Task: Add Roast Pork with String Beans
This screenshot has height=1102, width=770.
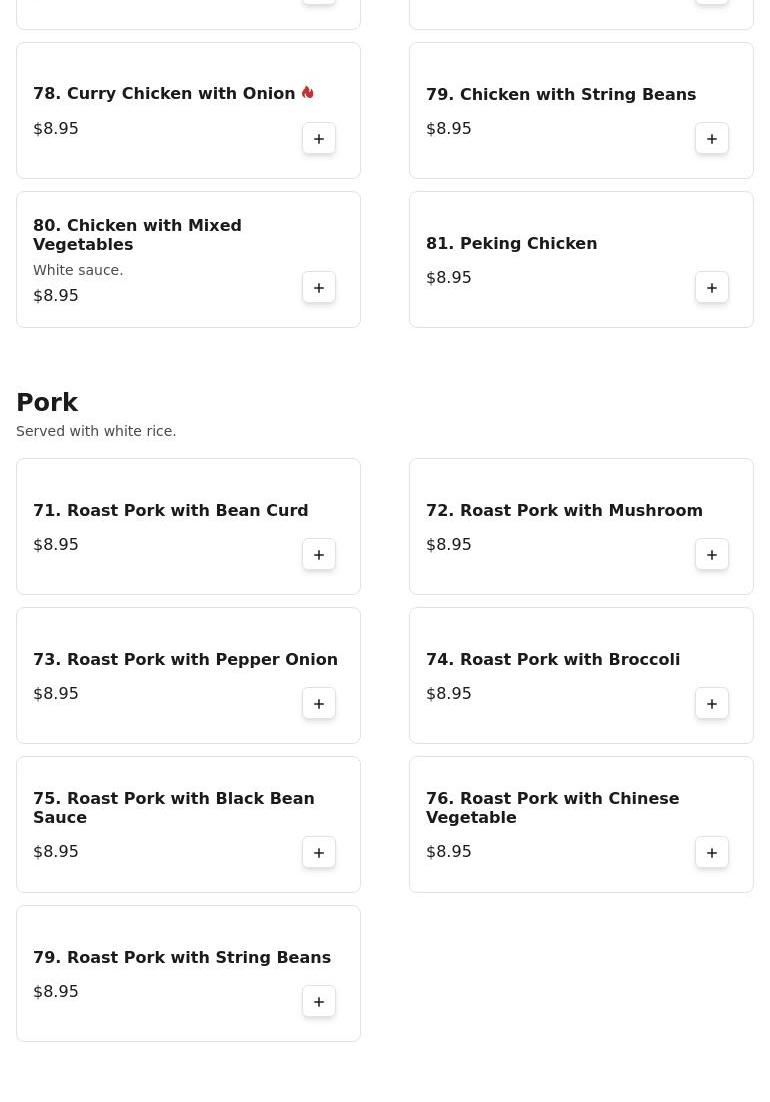Action: click(319, 1001)
